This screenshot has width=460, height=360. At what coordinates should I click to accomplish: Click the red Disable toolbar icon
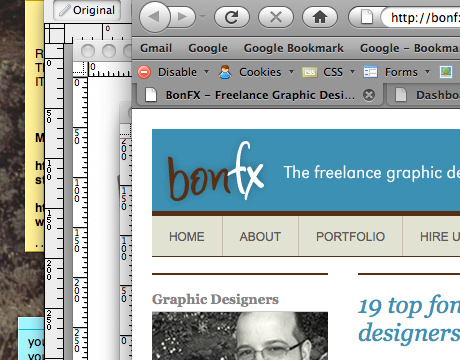point(144,72)
